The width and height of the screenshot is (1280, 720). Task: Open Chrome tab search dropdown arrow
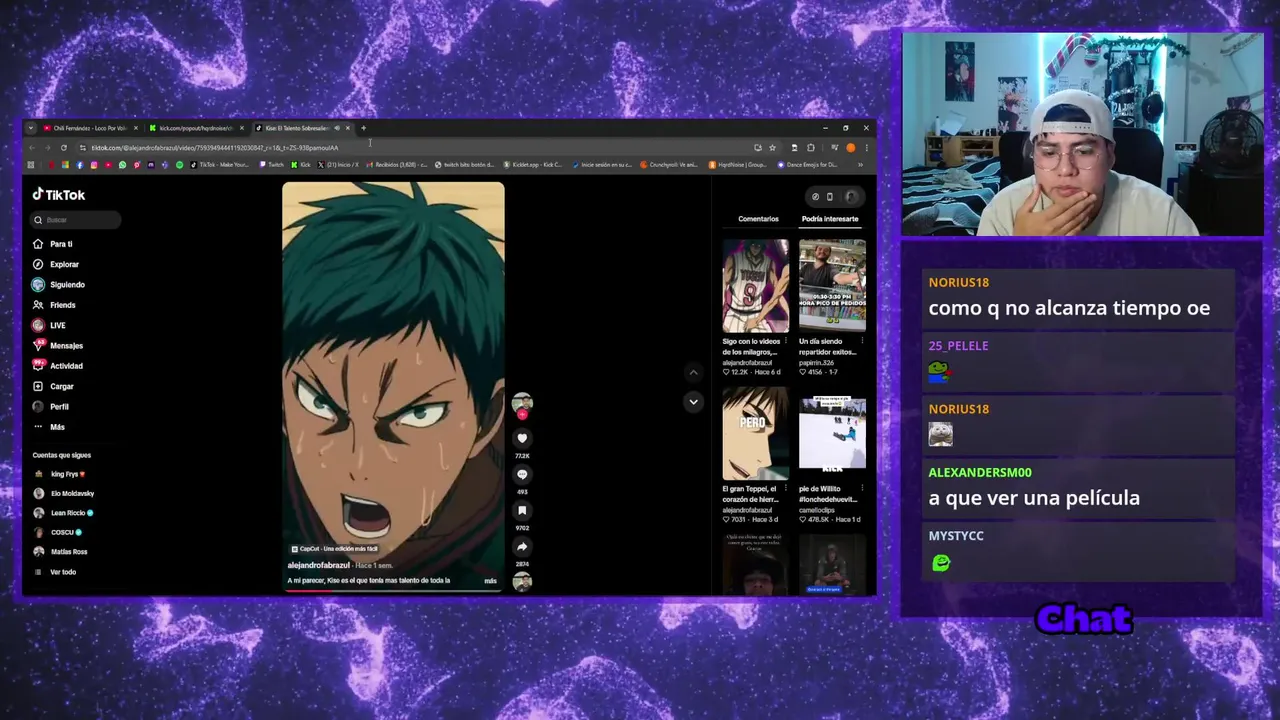click(x=31, y=128)
